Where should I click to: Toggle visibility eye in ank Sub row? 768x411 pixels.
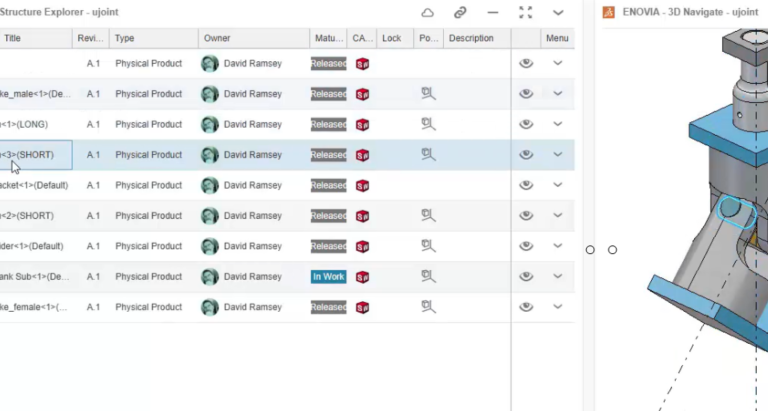pos(526,276)
